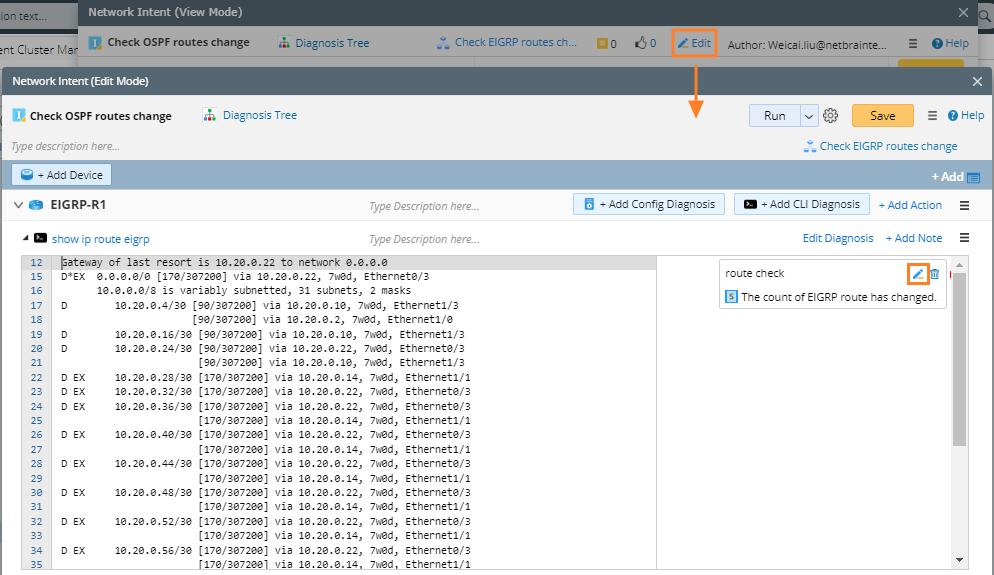Click the Diagnosis Tree icon in Edit Mode

coord(209,115)
